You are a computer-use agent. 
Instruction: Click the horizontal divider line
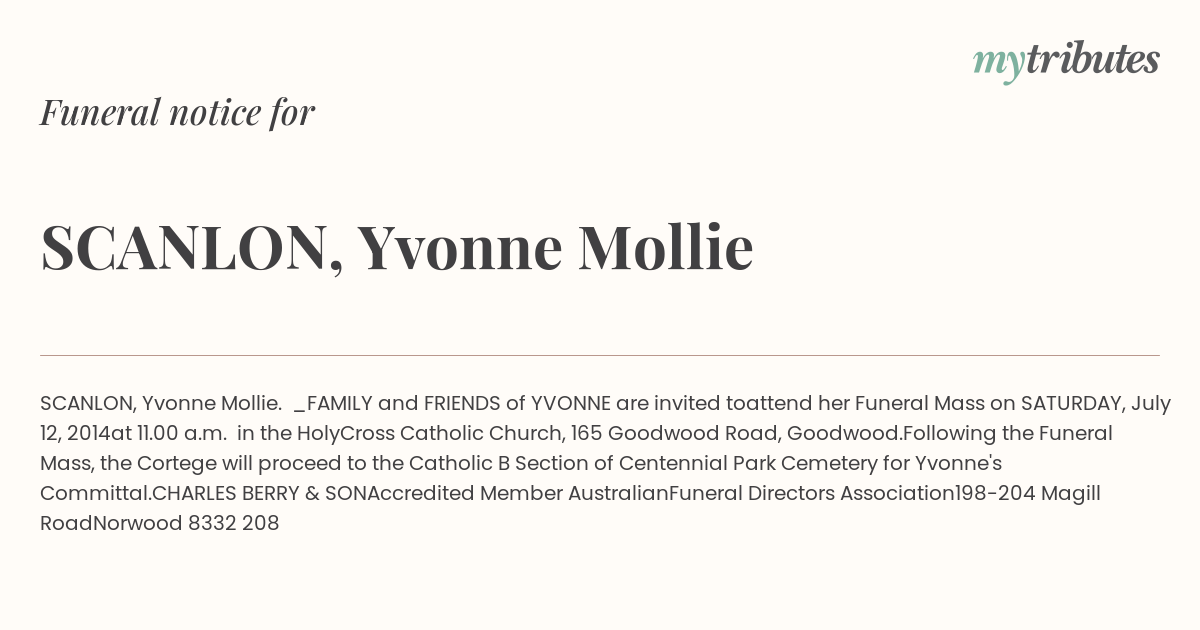600,355
